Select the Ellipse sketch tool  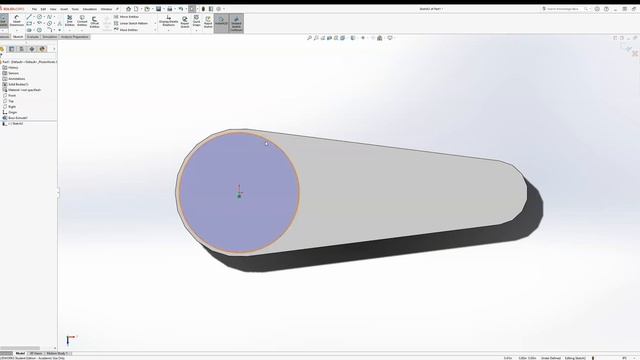(49, 24)
